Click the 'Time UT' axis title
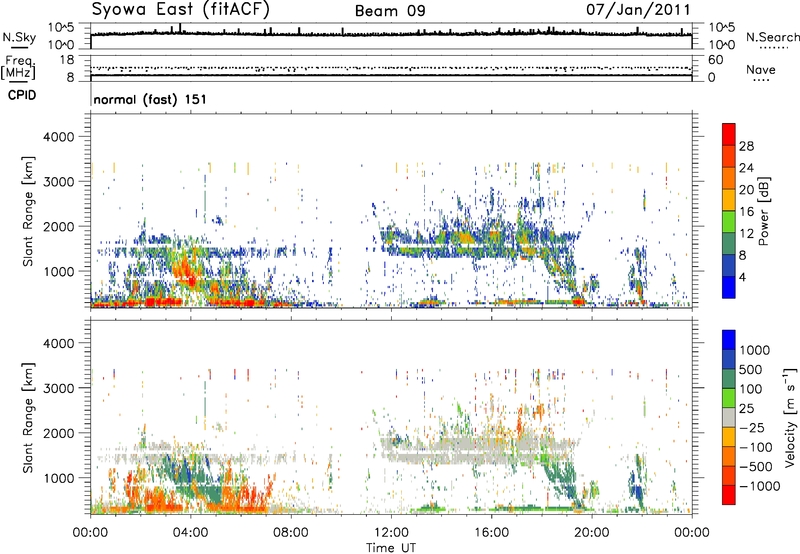 [x=391, y=548]
